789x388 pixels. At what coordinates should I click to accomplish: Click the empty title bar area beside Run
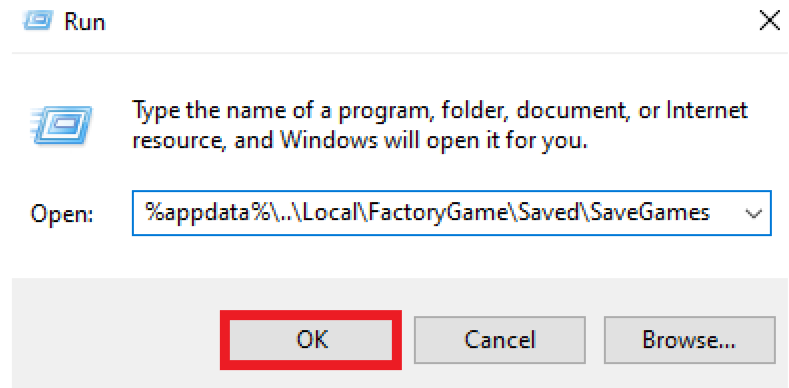click(428, 23)
